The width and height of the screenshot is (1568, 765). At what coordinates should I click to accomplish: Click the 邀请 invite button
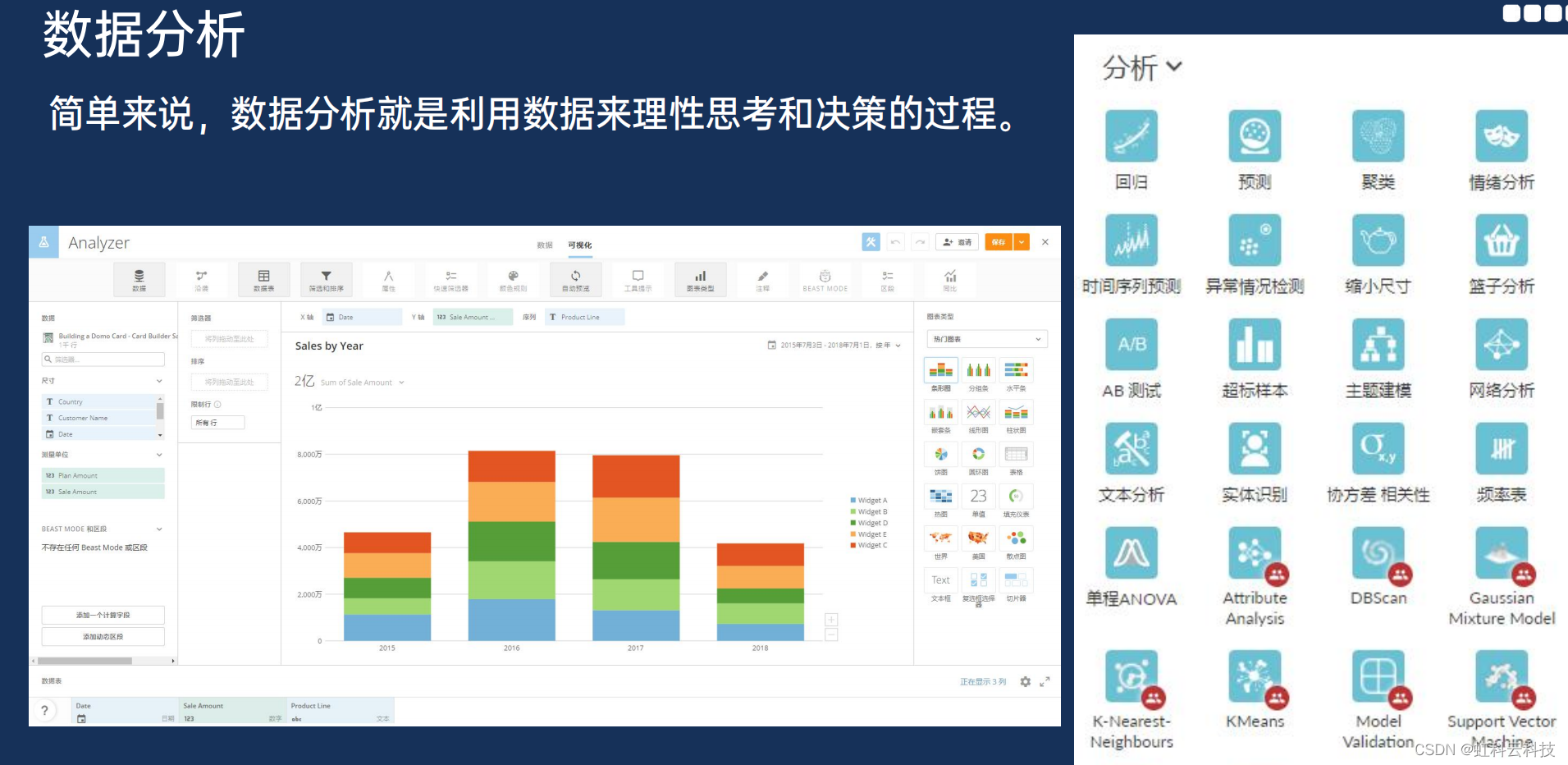tap(958, 242)
